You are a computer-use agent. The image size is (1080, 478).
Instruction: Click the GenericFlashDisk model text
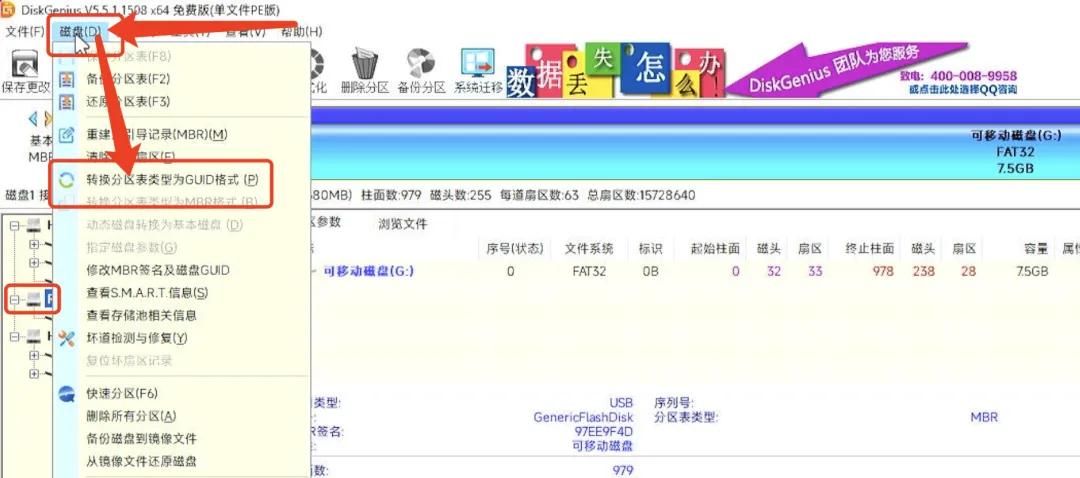pyautogui.click(x=583, y=417)
